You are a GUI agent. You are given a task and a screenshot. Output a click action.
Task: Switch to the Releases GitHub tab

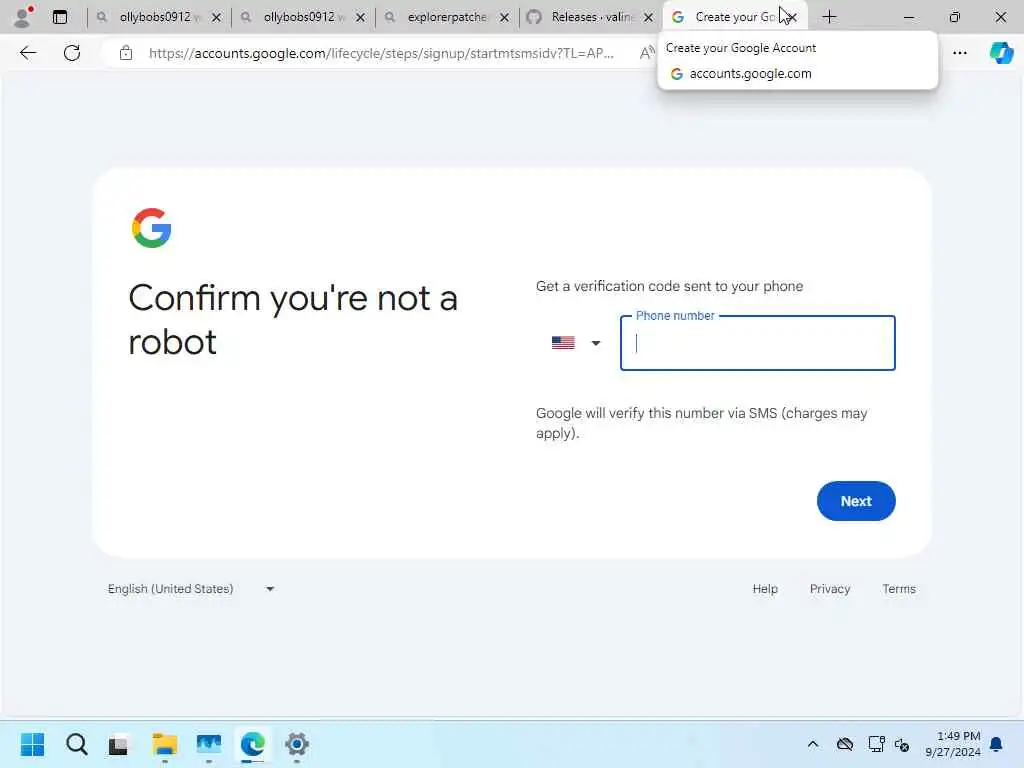(x=590, y=17)
